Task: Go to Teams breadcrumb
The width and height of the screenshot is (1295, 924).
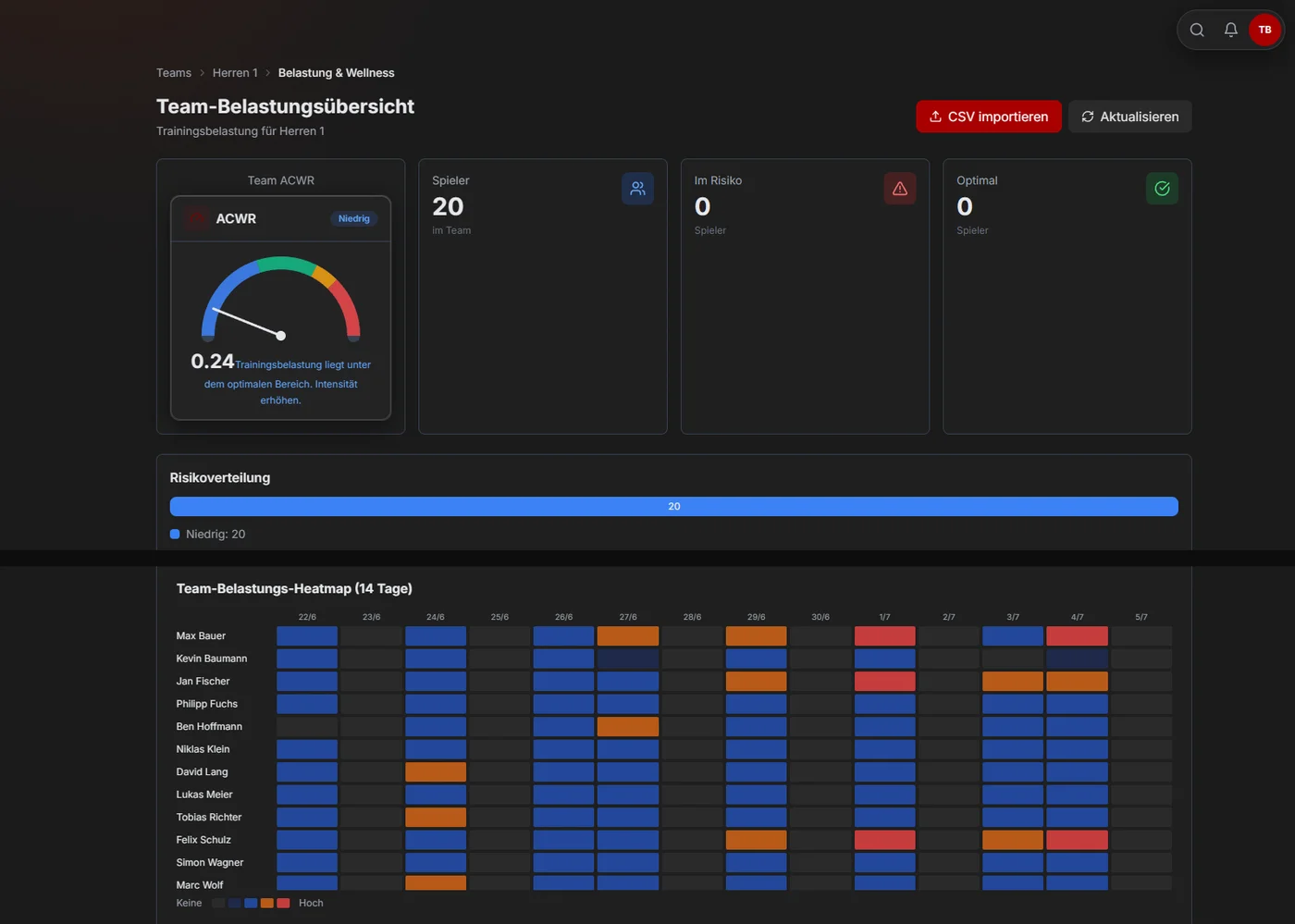Action: coord(174,73)
